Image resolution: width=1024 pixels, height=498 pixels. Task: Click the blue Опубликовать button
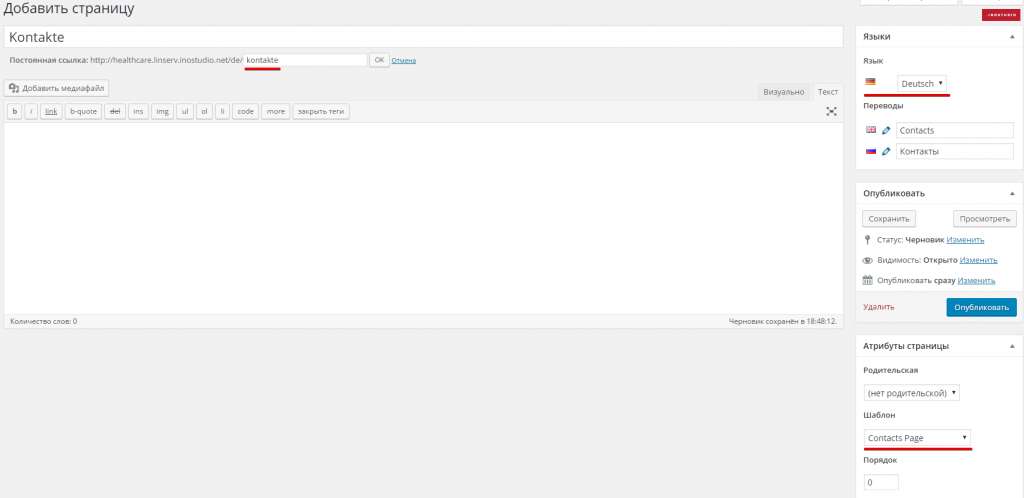[x=981, y=307]
